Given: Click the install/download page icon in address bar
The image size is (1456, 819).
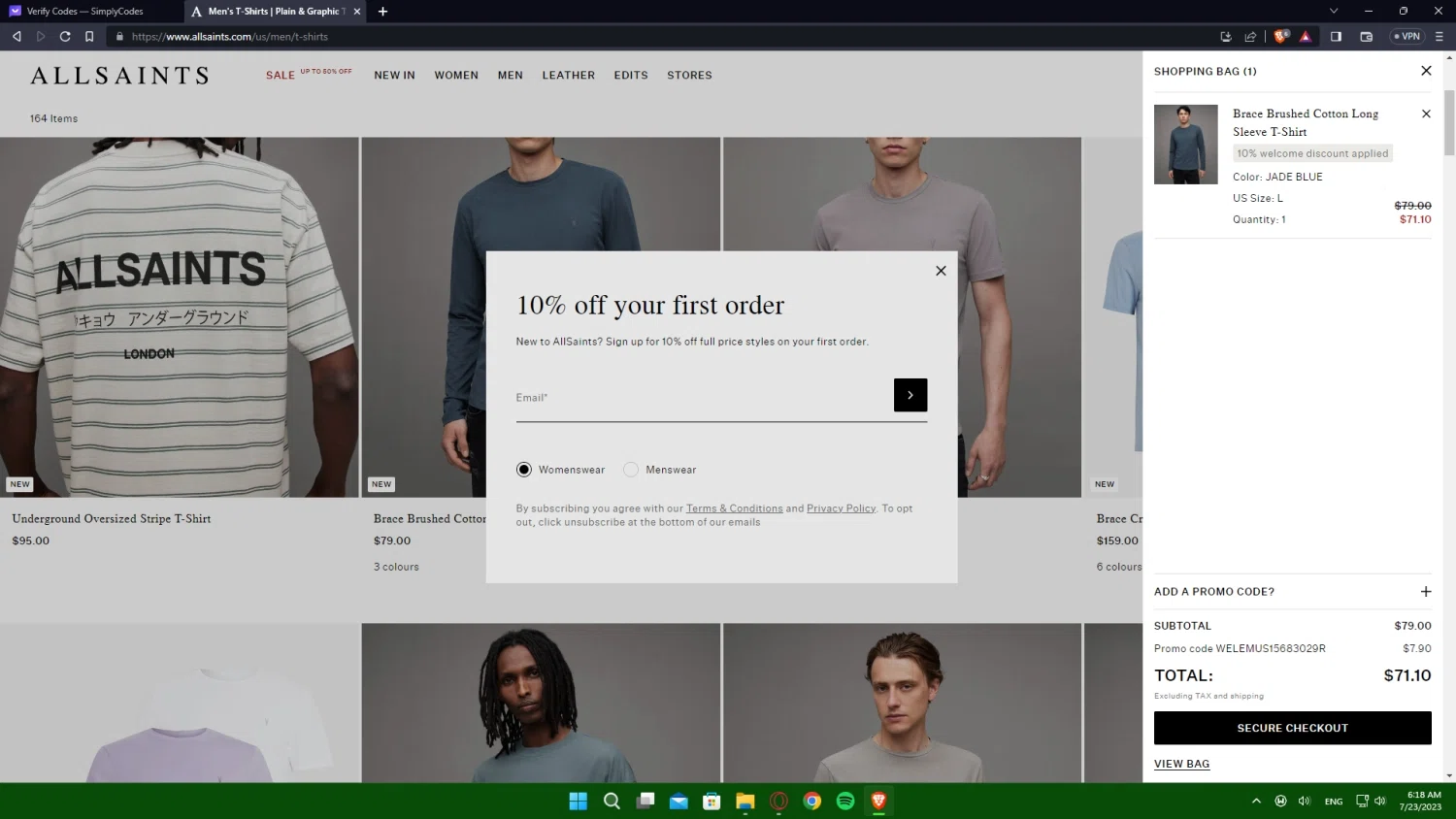Looking at the screenshot, I should coord(1226,36).
